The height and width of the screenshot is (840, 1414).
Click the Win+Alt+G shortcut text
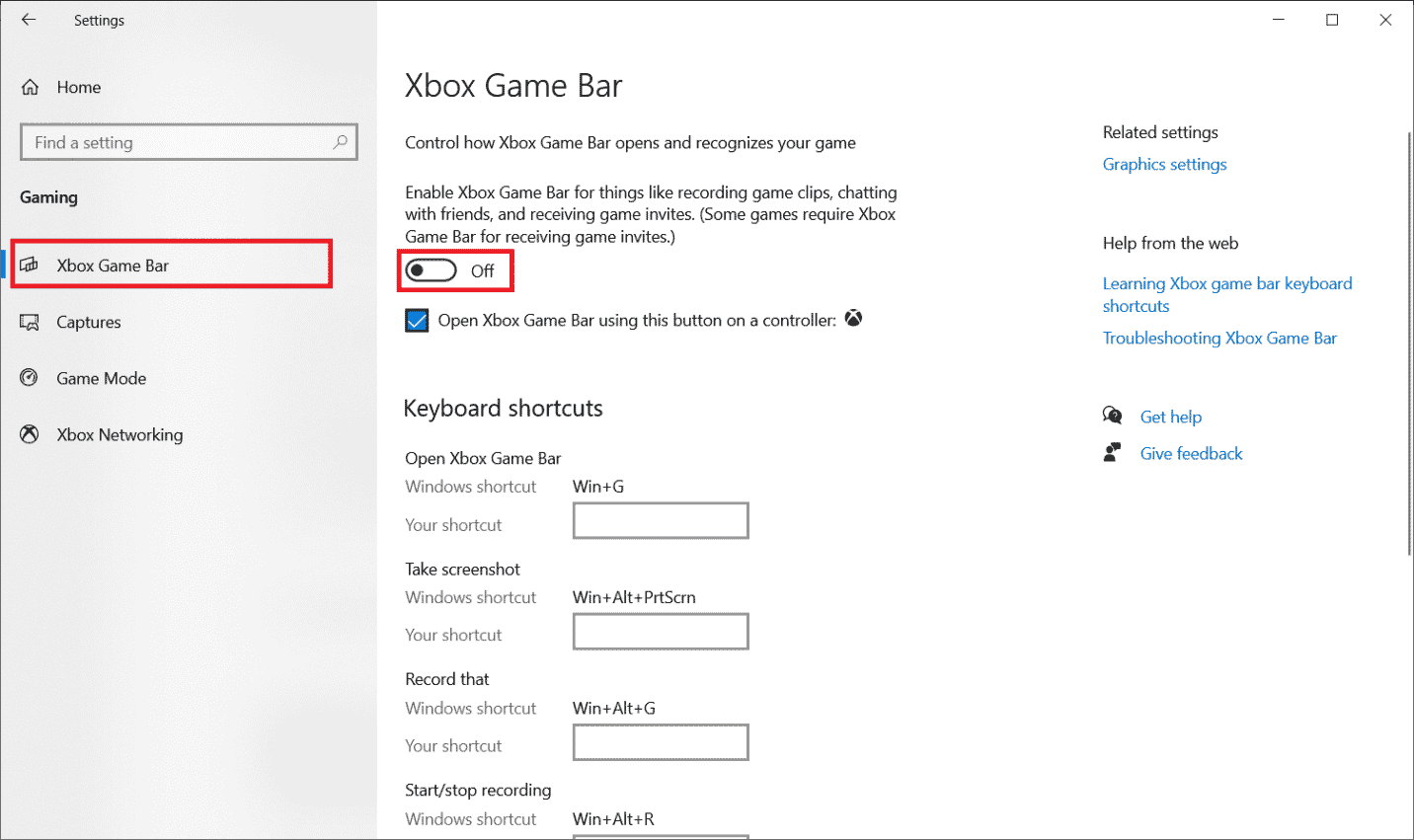(614, 708)
